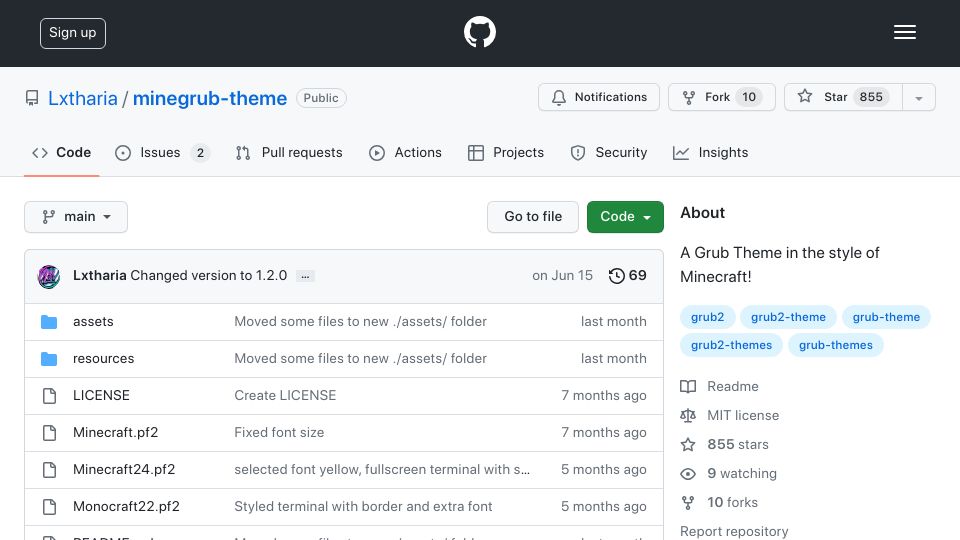
Task: Select the grub2 topic tag
Action: click(707, 317)
